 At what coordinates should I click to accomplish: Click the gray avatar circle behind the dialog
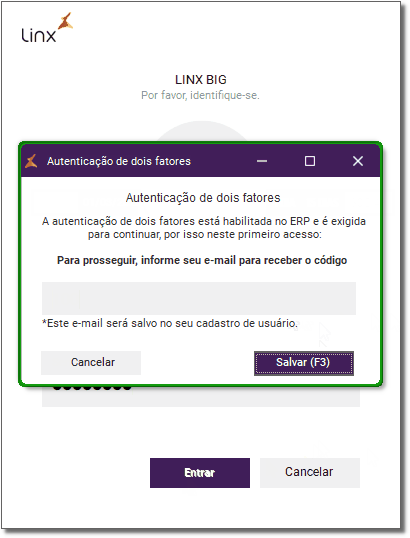coord(202,131)
